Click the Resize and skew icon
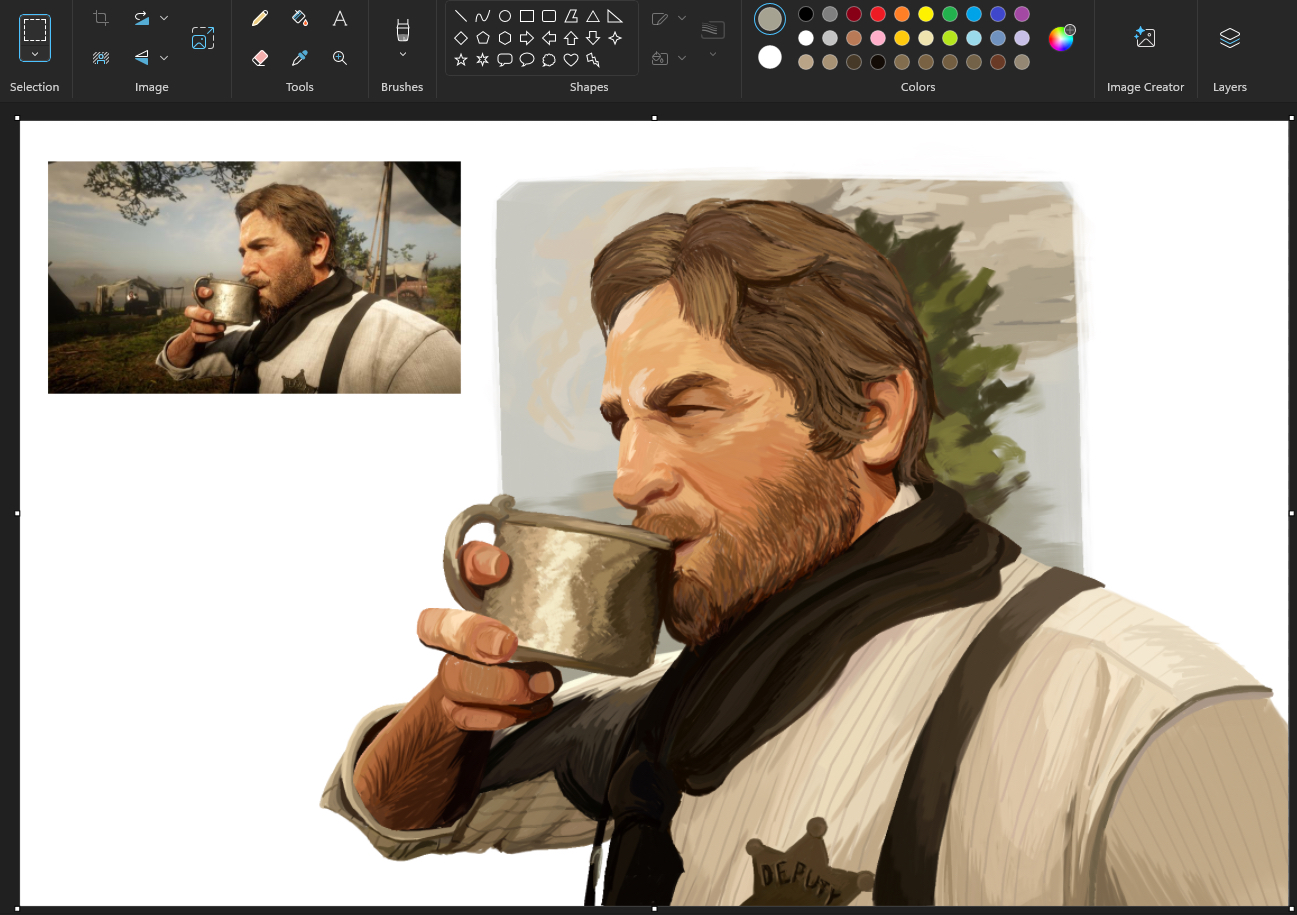This screenshot has width=1297, height=915. (x=203, y=38)
